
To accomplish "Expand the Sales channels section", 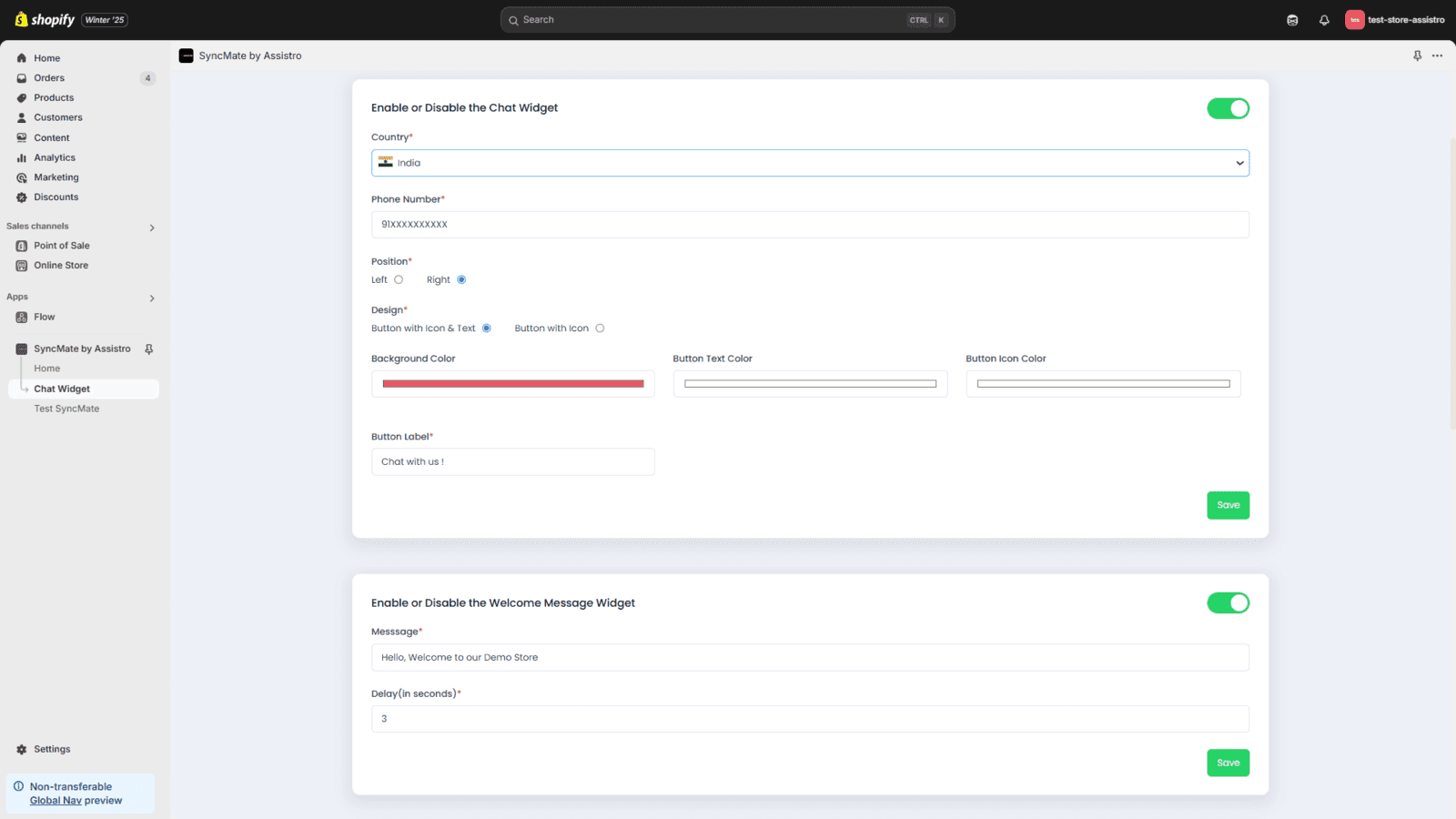I will (x=152, y=227).
